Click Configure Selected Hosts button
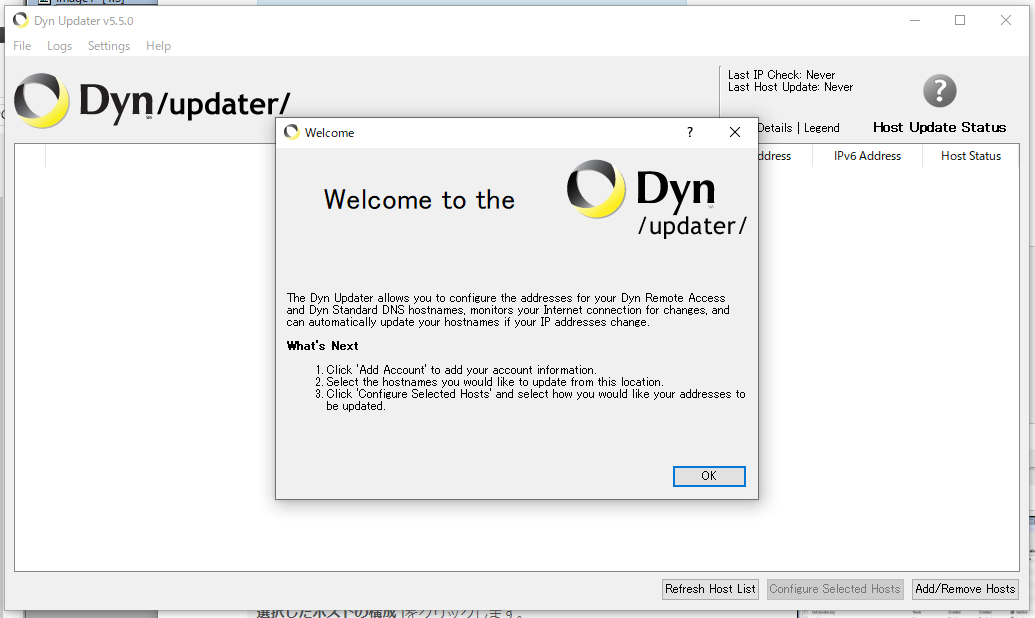 click(x=834, y=589)
